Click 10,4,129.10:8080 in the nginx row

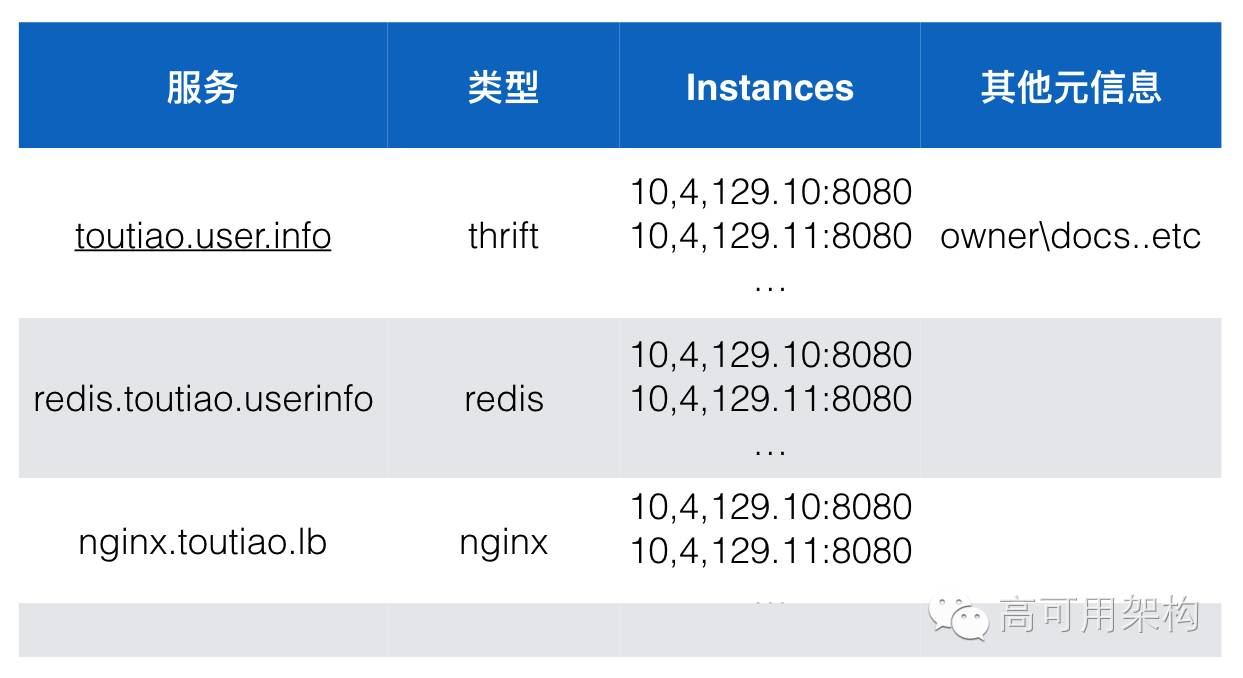771,507
